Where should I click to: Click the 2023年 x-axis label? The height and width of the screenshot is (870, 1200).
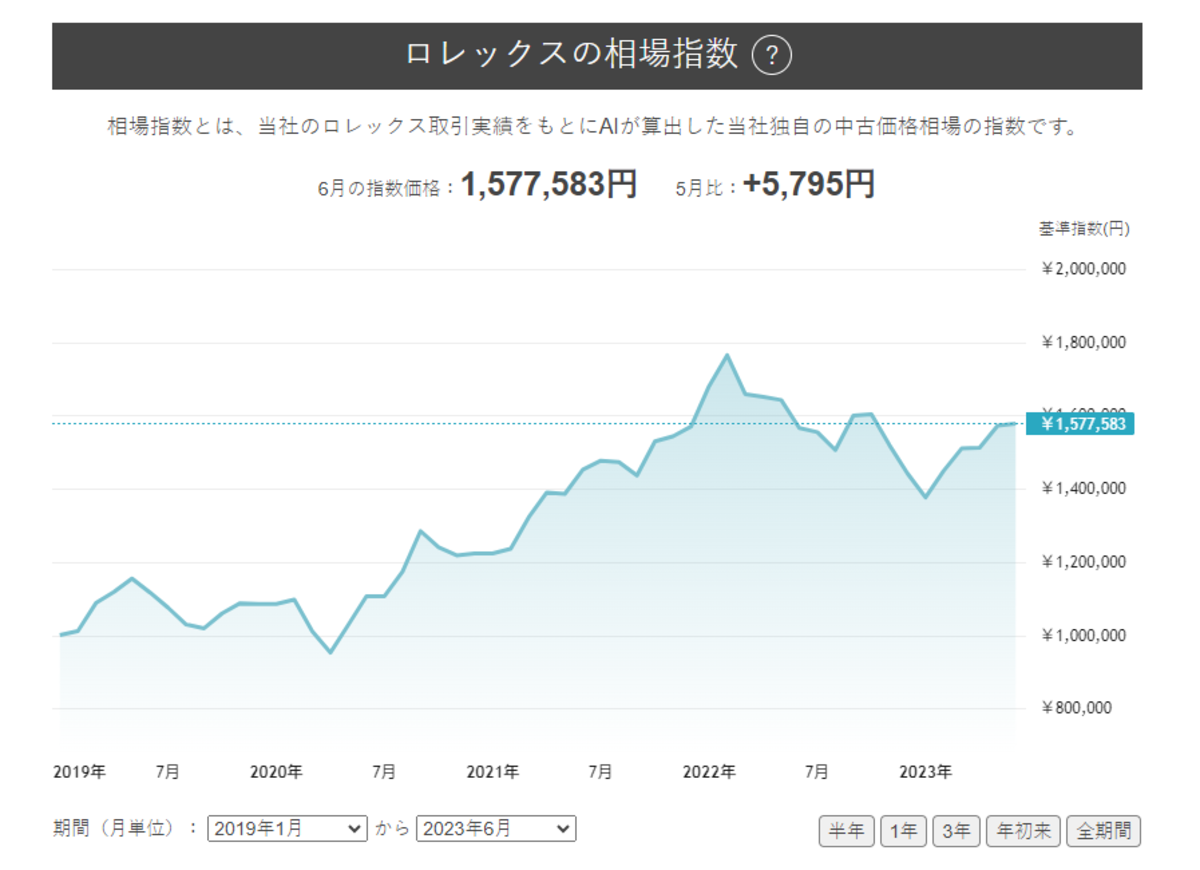(926, 772)
